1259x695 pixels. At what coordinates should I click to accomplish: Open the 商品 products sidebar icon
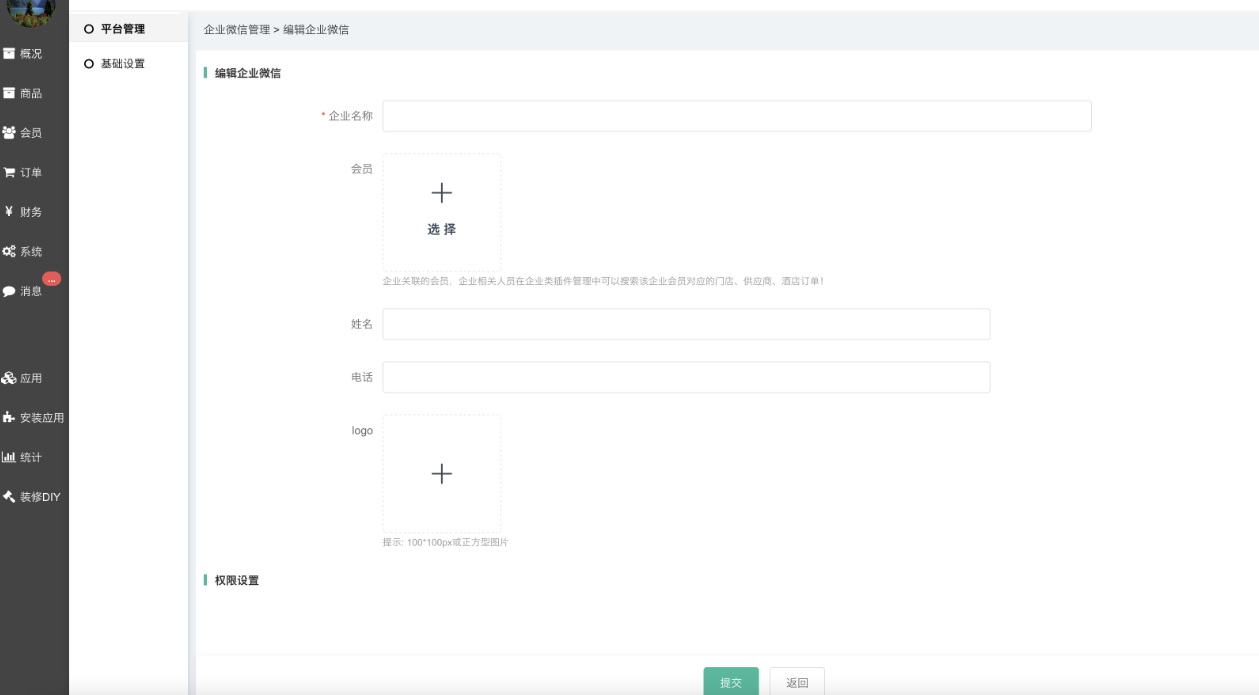pos(9,93)
